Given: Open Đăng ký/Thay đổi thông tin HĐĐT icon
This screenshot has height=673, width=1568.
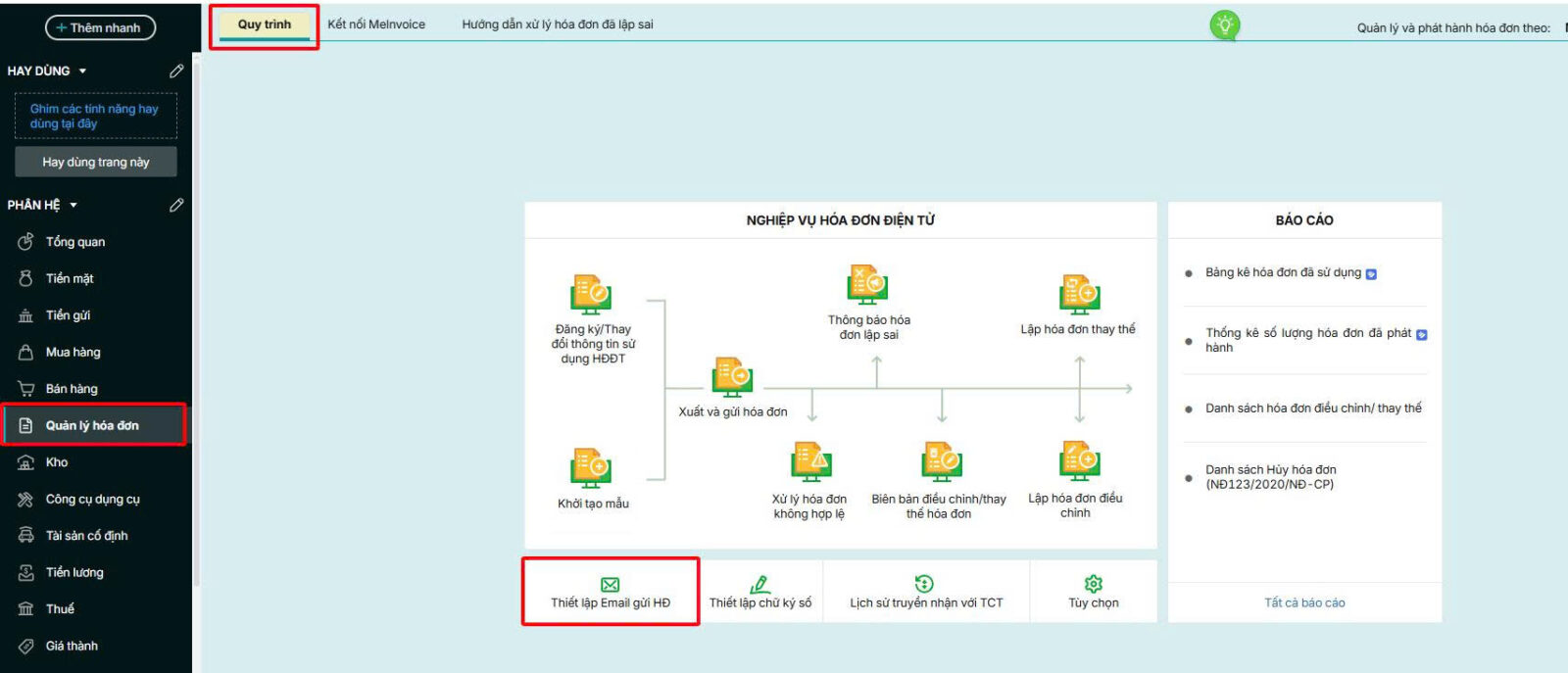Looking at the screenshot, I should pyautogui.click(x=591, y=295).
